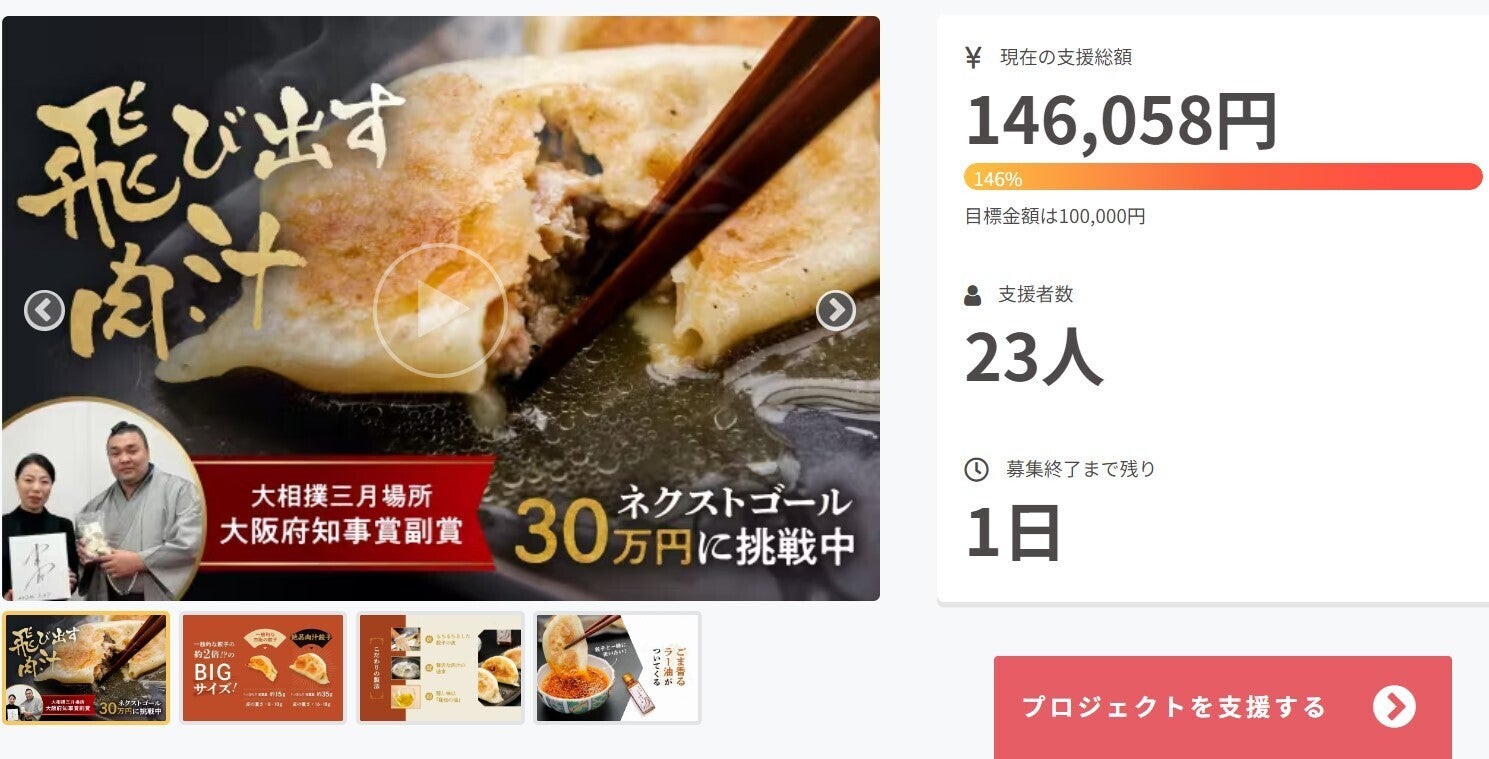Play the gyoza promotional video
Viewport: 1489px width, 759px height.
click(440, 311)
